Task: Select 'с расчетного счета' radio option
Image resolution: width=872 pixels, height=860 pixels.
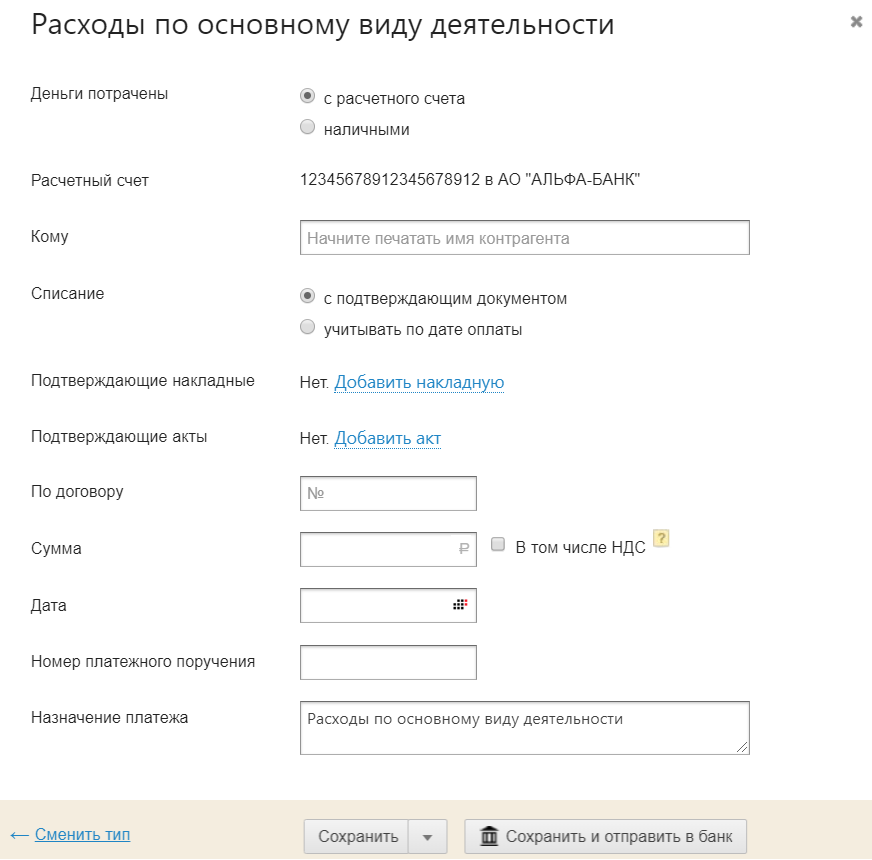Action: [308, 97]
